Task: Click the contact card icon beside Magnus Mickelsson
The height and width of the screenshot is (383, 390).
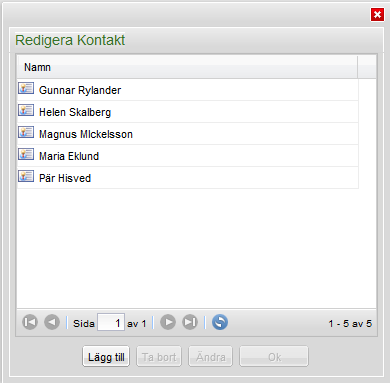Action: (26, 132)
